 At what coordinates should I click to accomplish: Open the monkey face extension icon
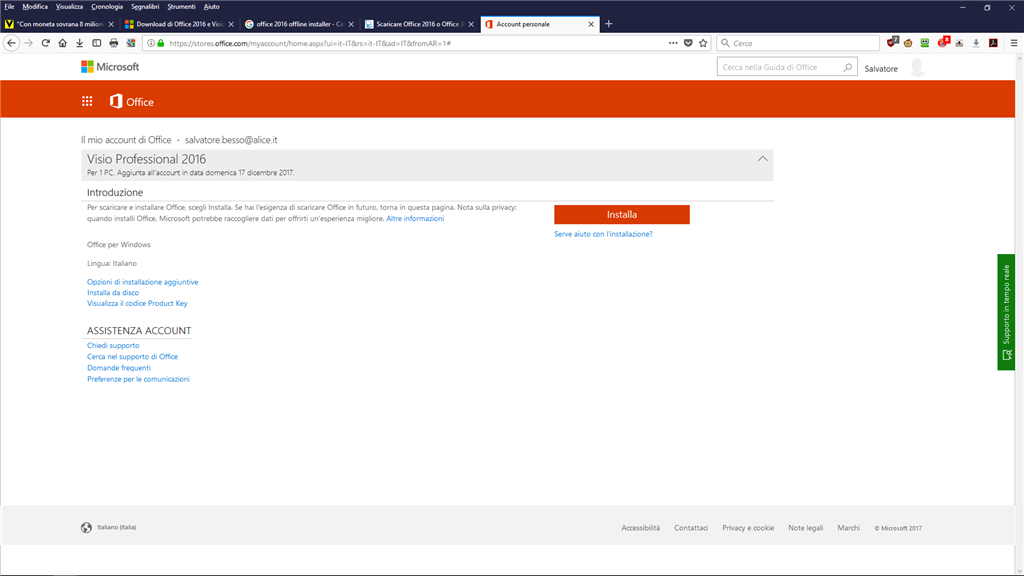click(x=908, y=43)
